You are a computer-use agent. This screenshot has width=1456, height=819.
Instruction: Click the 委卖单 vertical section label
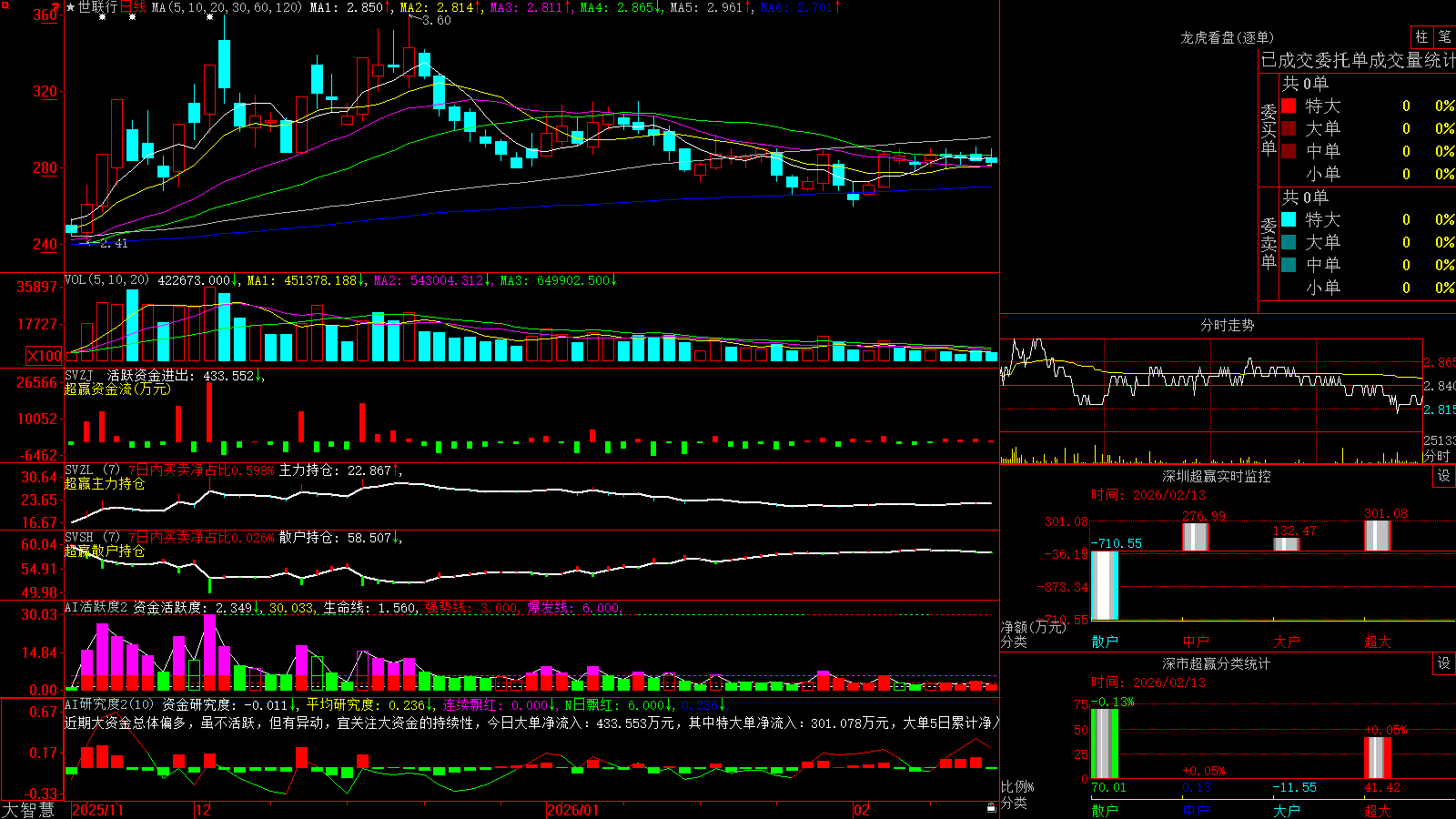pyautogui.click(x=1269, y=244)
